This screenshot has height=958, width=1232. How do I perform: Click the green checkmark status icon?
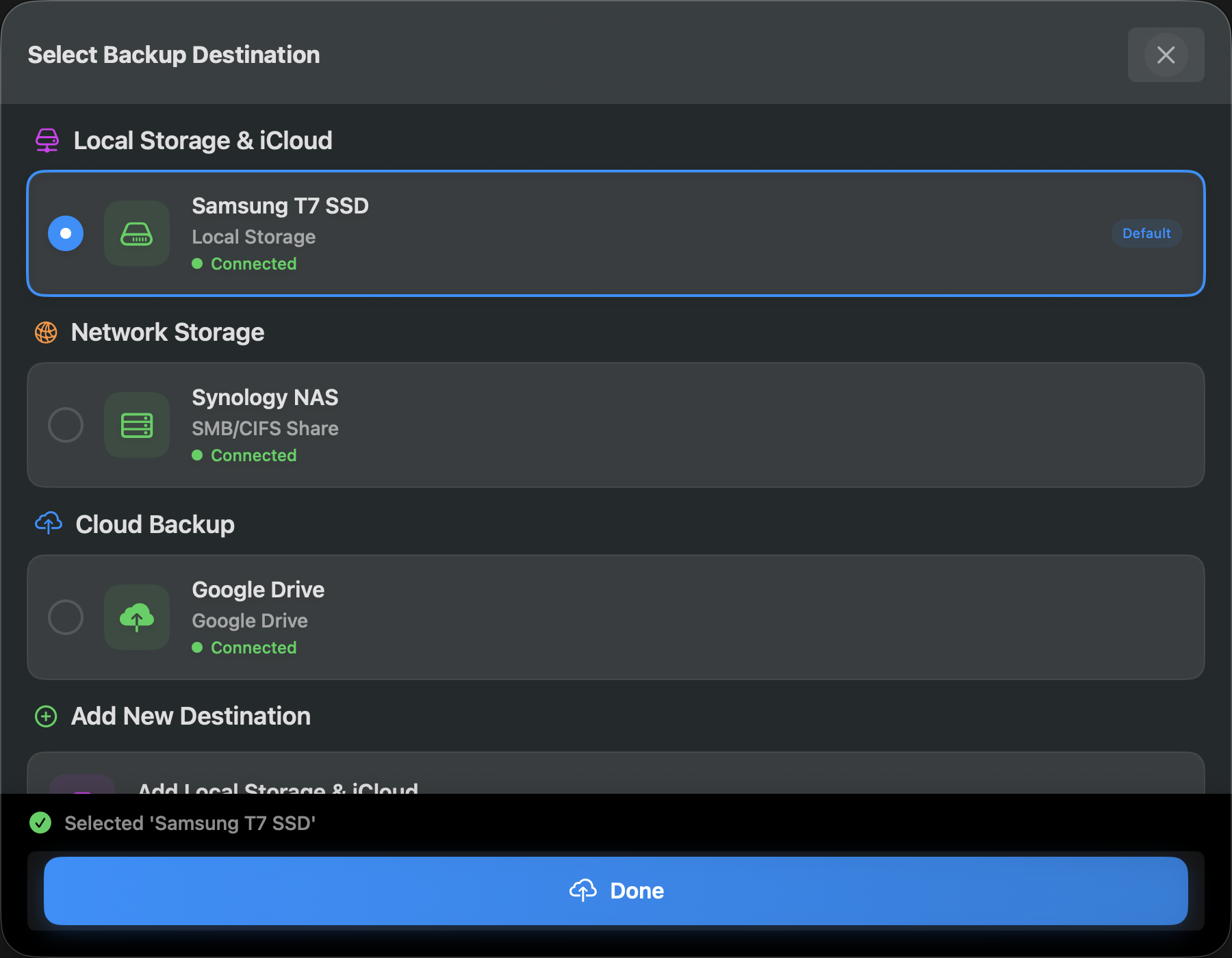[40, 823]
